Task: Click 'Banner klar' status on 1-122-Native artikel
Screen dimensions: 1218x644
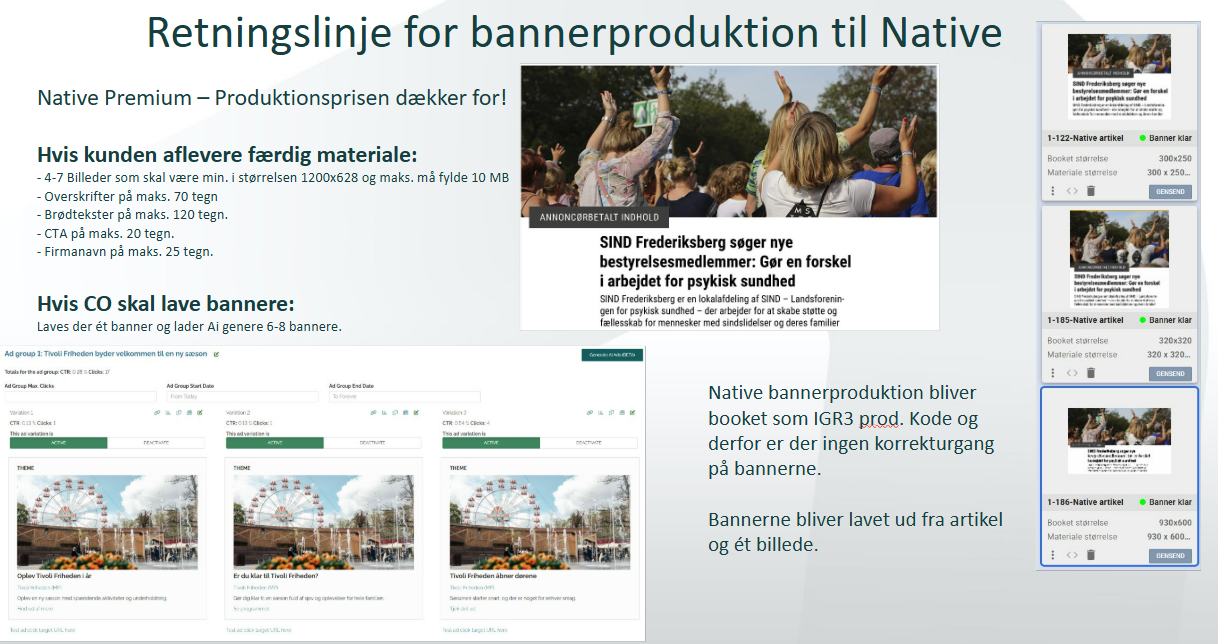Action: 1166,138
